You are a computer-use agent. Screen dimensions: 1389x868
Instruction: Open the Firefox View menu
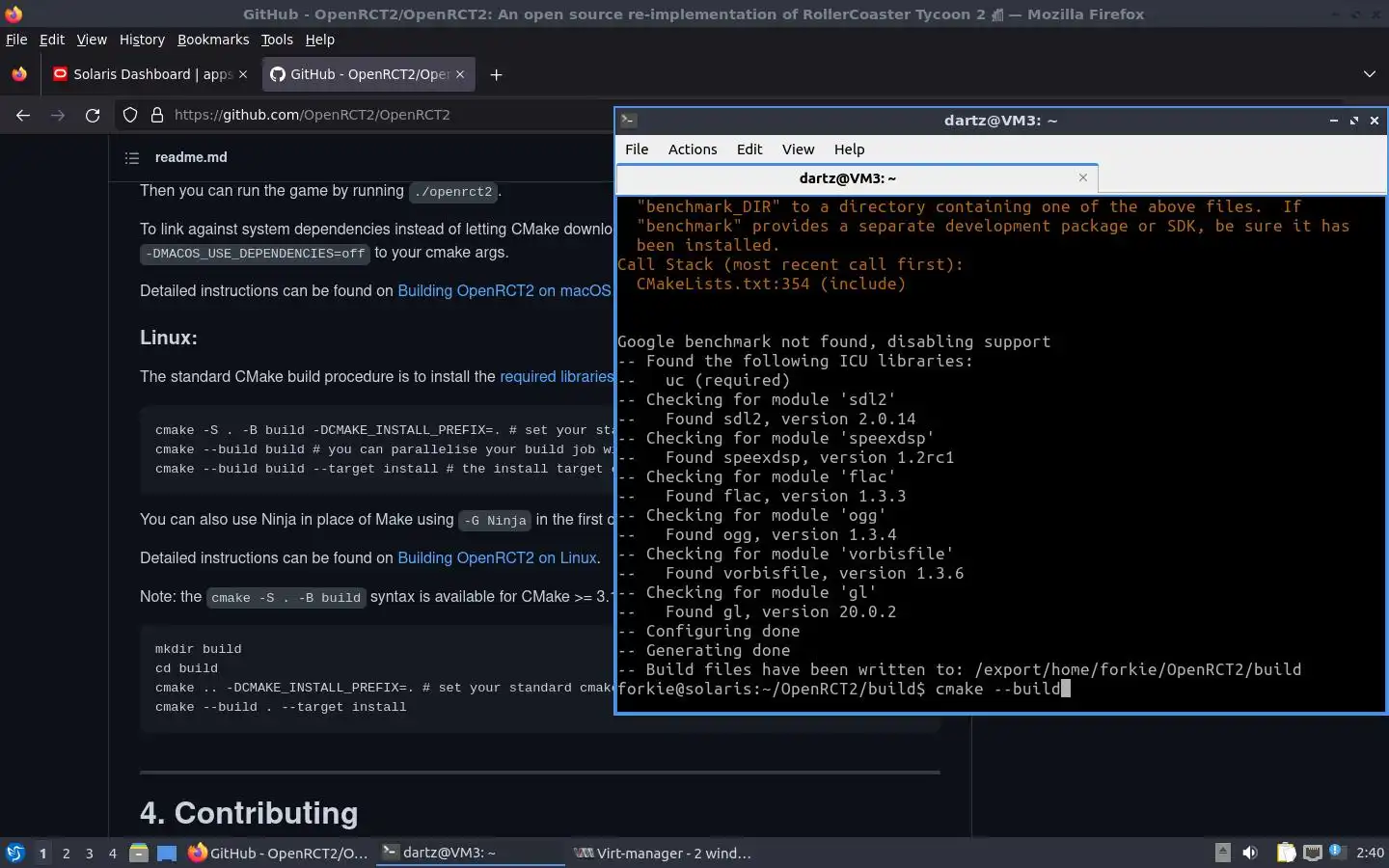pyautogui.click(x=92, y=40)
